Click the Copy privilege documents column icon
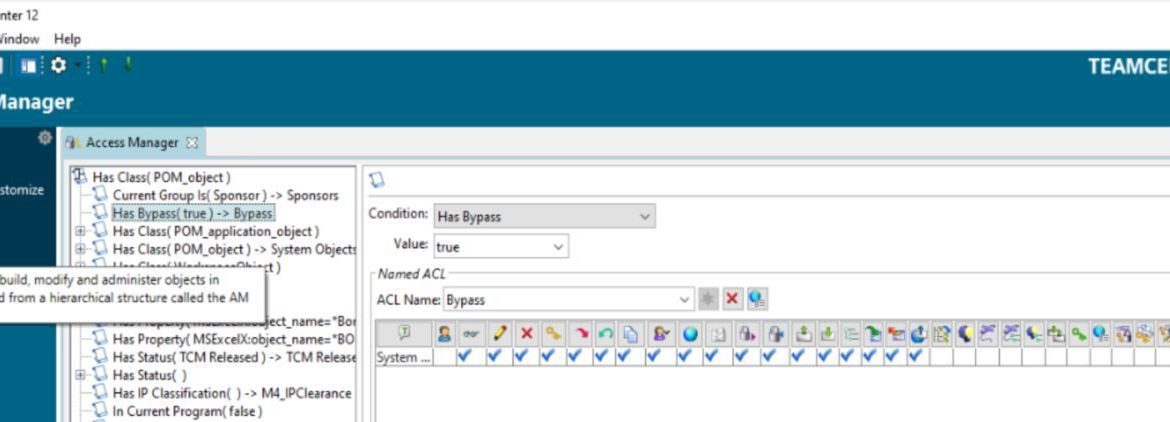 (629, 334)
